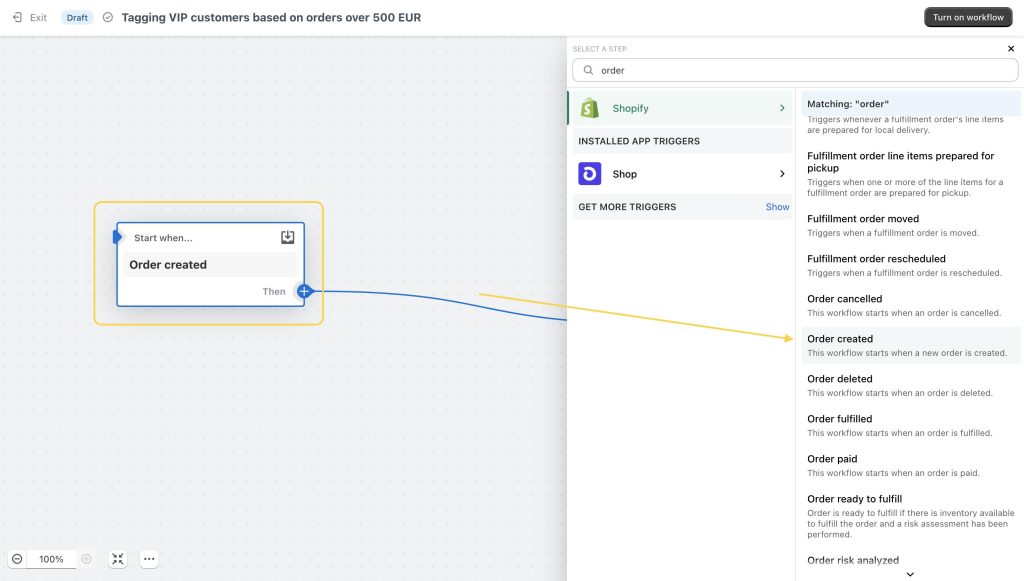The image size is (1024, 581).
Task: Click the trigger icon on the Order created card
Action: point(287,236)
